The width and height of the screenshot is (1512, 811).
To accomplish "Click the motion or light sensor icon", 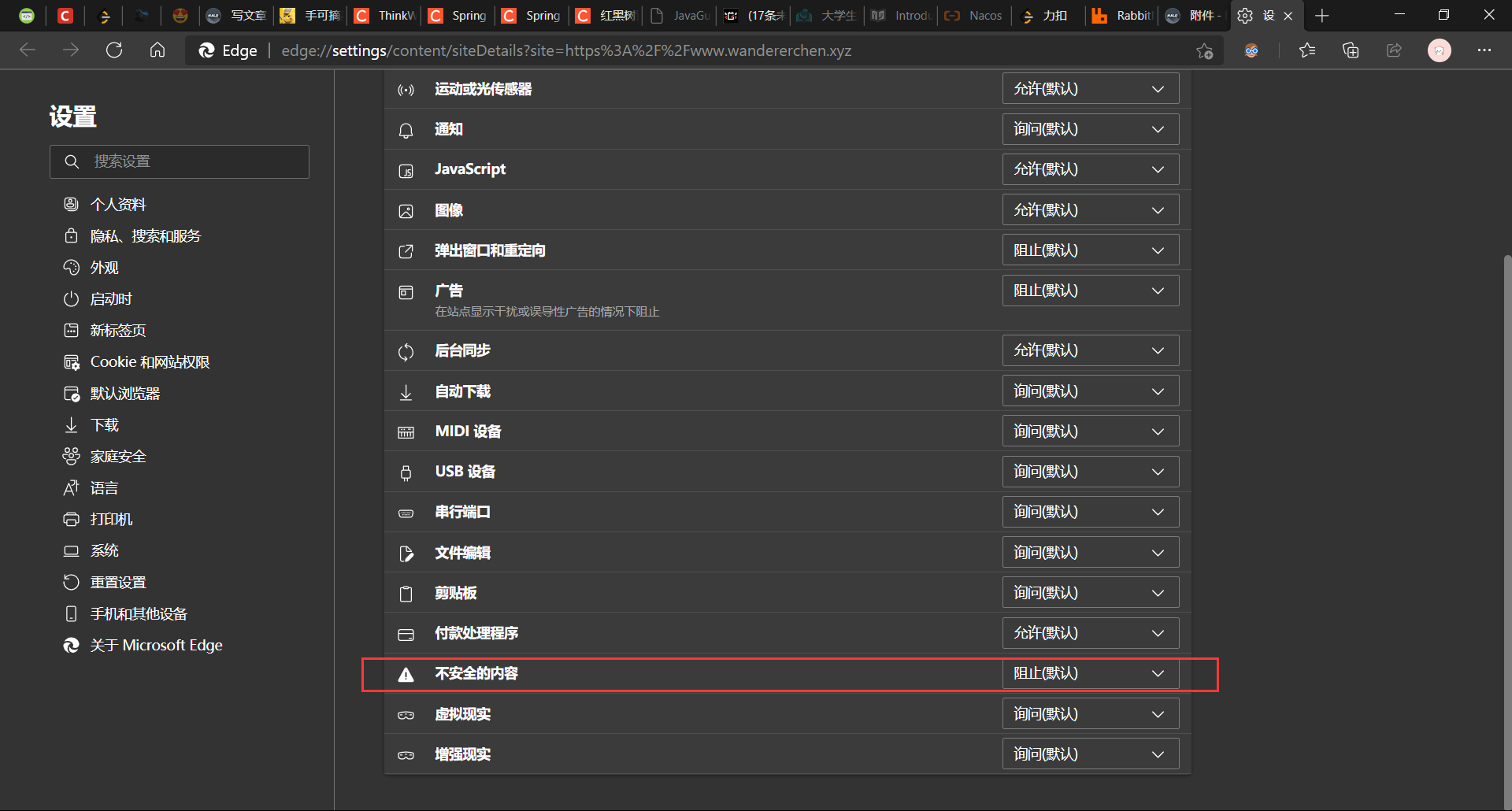I will click(x=406, y=90).
